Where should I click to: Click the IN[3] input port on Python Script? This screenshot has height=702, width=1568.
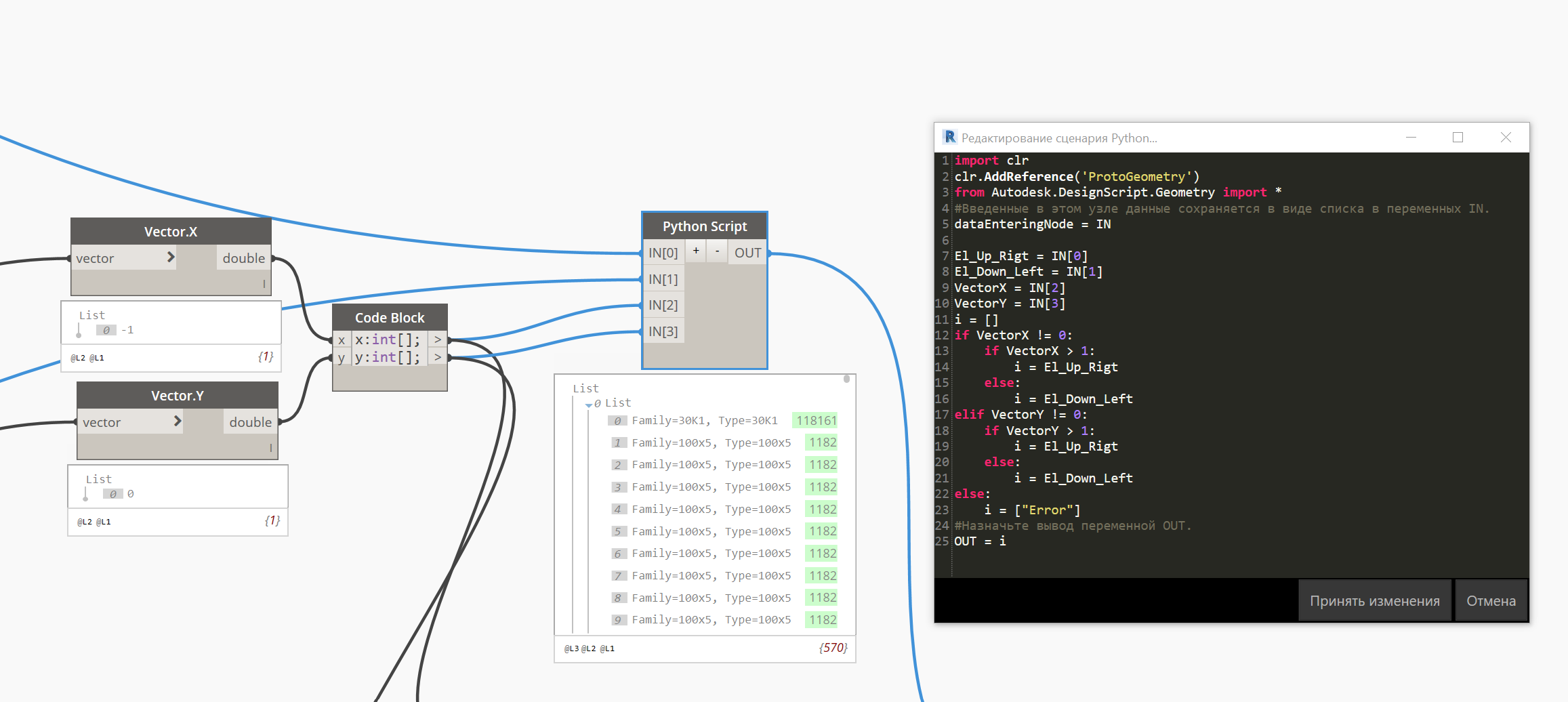[x=663, y=331]
